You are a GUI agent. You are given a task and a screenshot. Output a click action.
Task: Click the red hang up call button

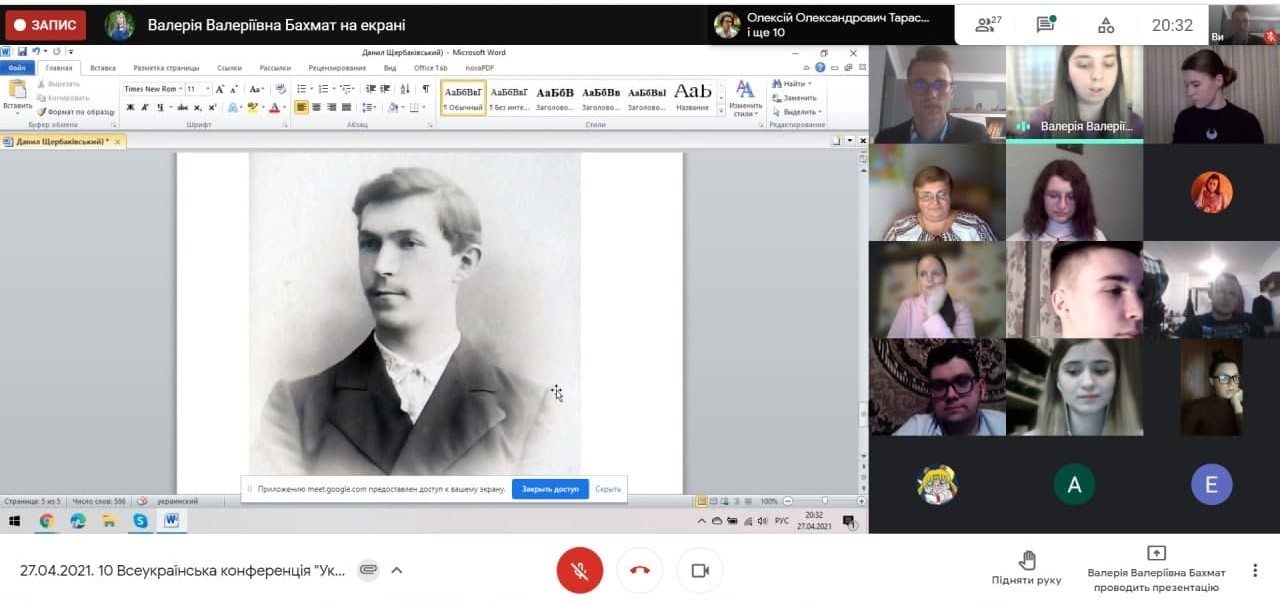click(640, 570)
